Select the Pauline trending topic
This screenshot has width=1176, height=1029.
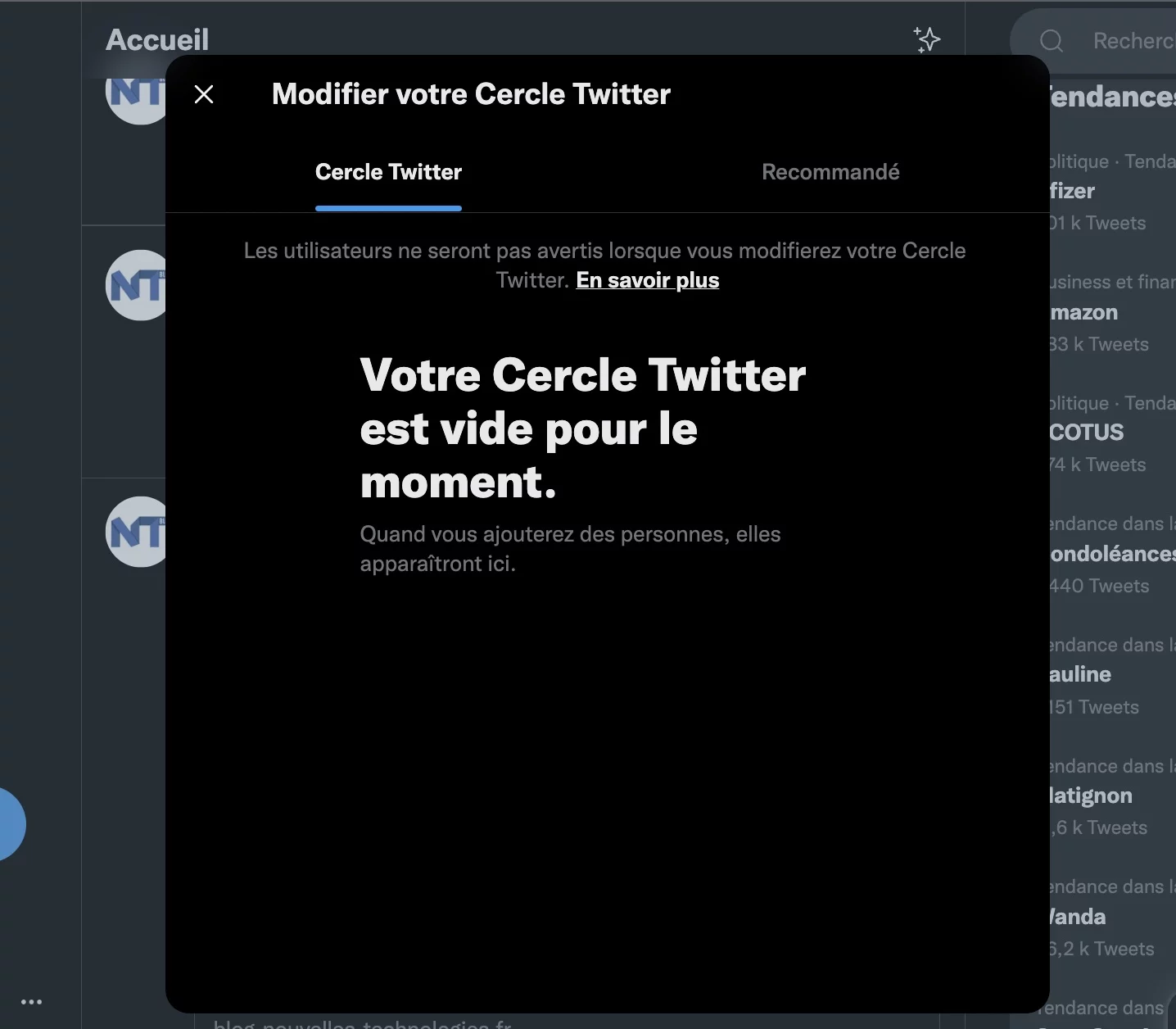pyautogui.click(x=1080, y=674)
